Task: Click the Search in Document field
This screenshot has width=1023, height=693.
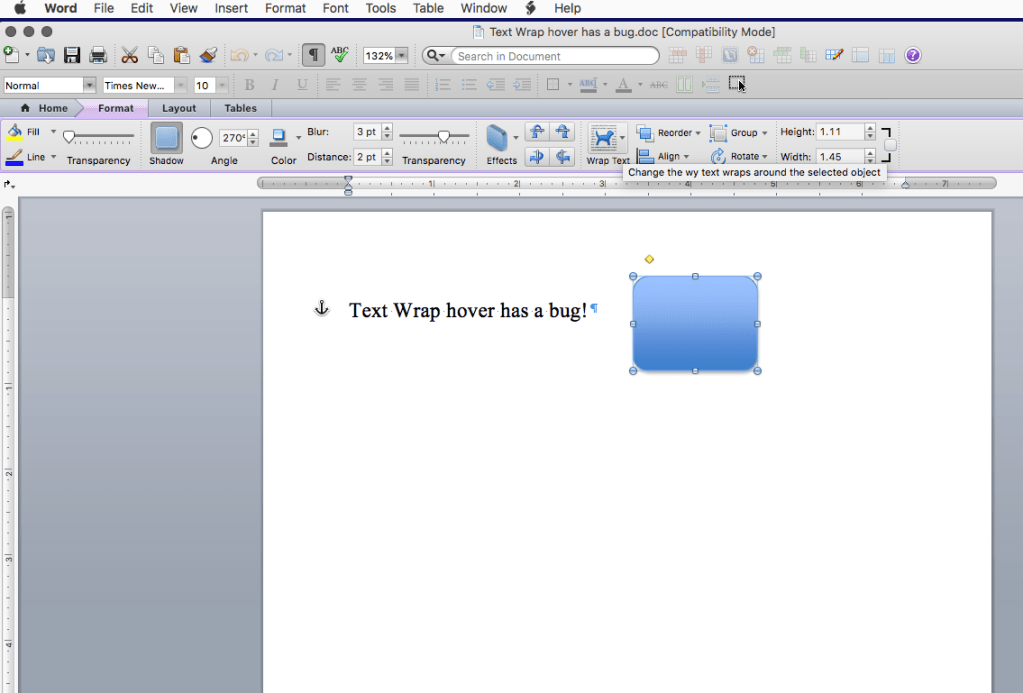Action: pyautogui.click(x=553, y=56)
